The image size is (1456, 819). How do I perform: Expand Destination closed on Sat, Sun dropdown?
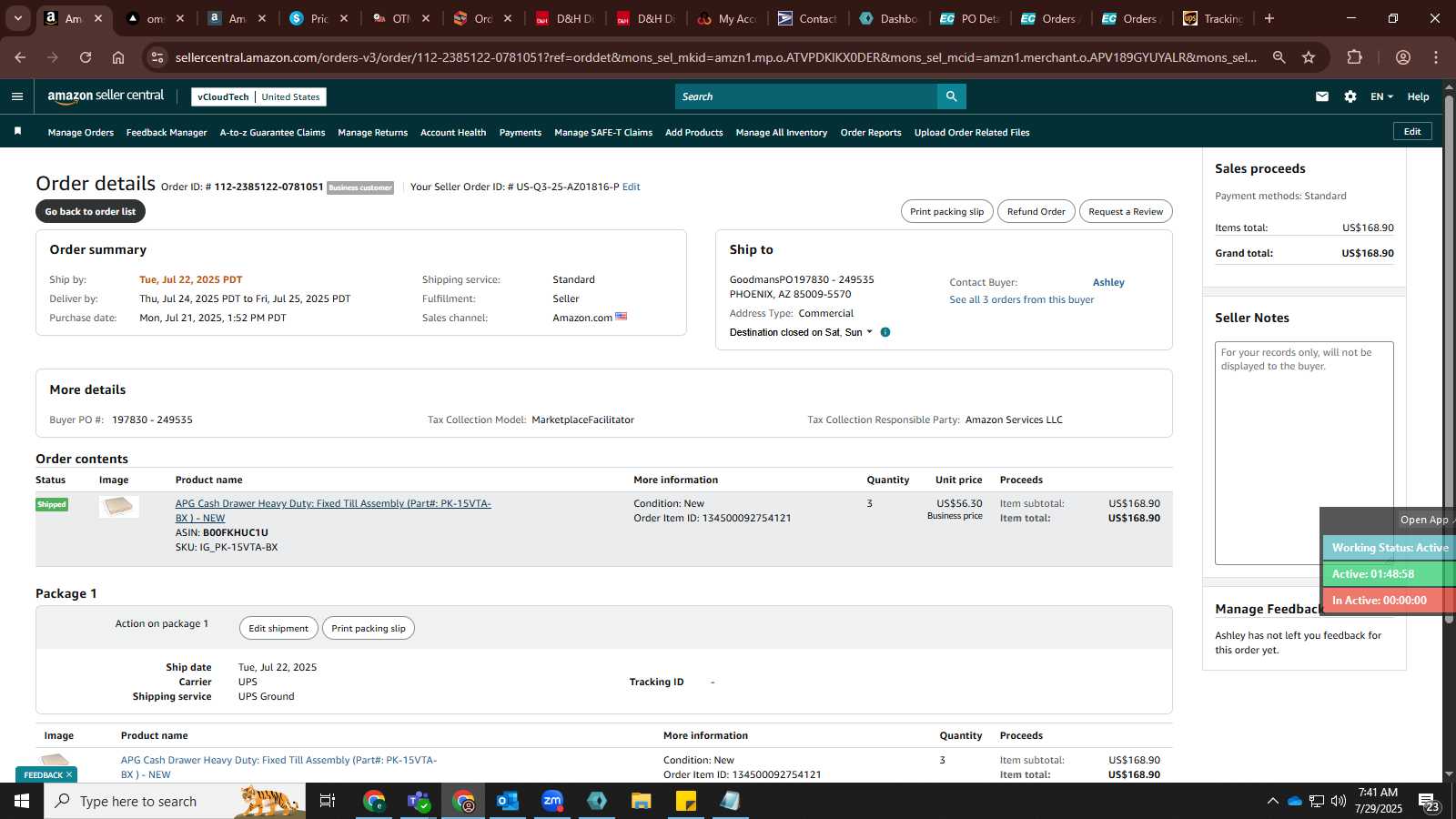point(801,332)
